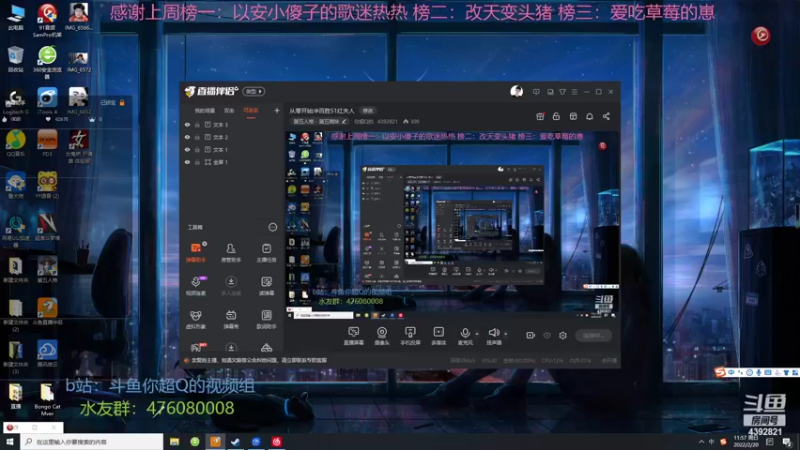Expand toolbox with the circled more button
Image resolution: width=800 pixels, height=450 pixels.
point(272,227)
